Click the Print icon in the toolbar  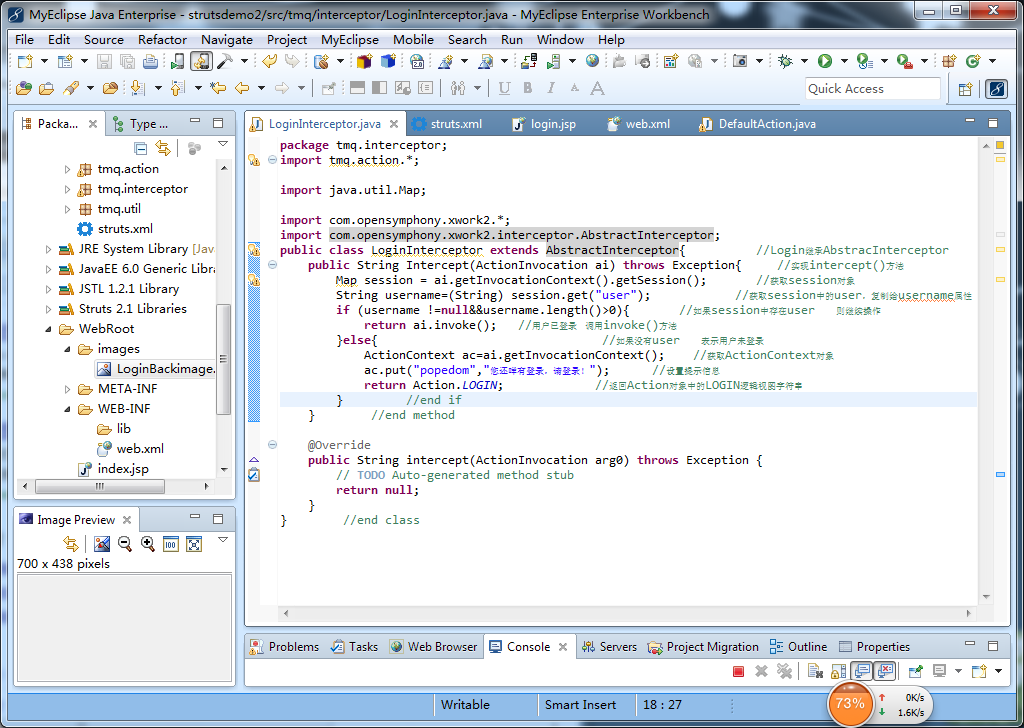click(x=150, y=61)
